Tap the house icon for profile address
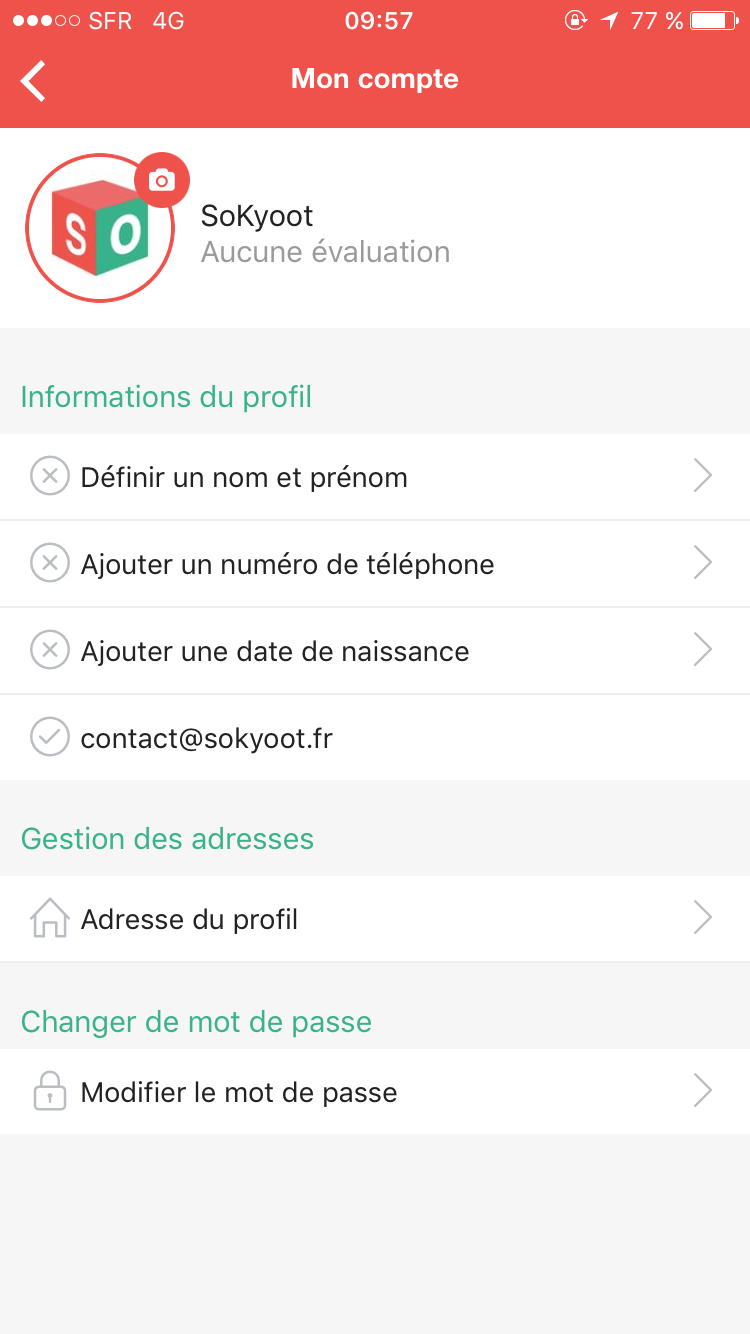 coord(49,919)
